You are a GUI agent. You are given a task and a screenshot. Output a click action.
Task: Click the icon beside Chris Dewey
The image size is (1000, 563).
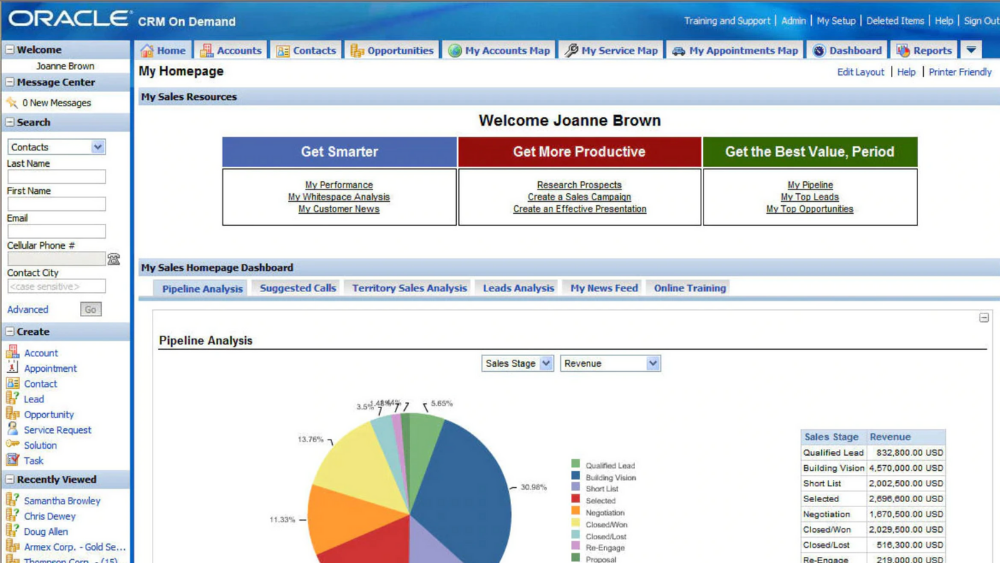pyautogui.click(x=13, y=515)
